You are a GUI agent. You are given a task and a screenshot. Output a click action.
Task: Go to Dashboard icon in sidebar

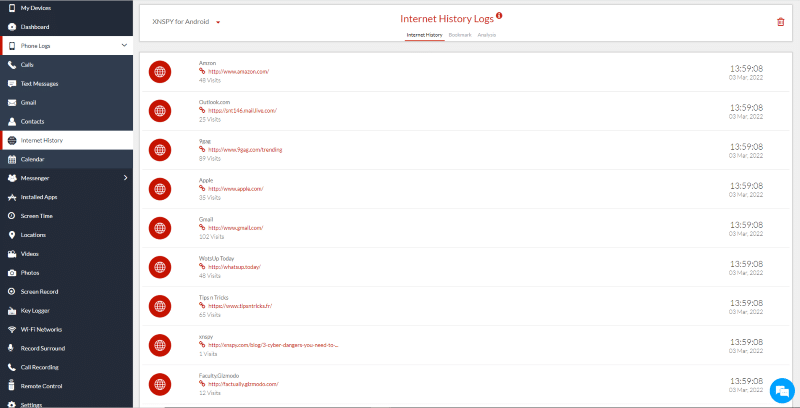click(x=12, y=27)
